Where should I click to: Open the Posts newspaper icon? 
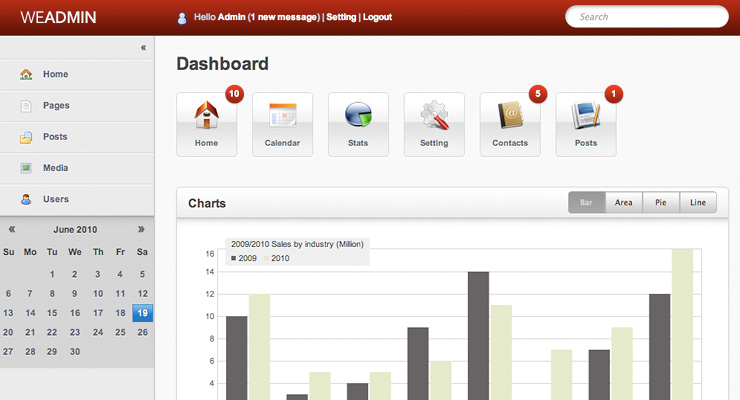(x=586, y=118)
